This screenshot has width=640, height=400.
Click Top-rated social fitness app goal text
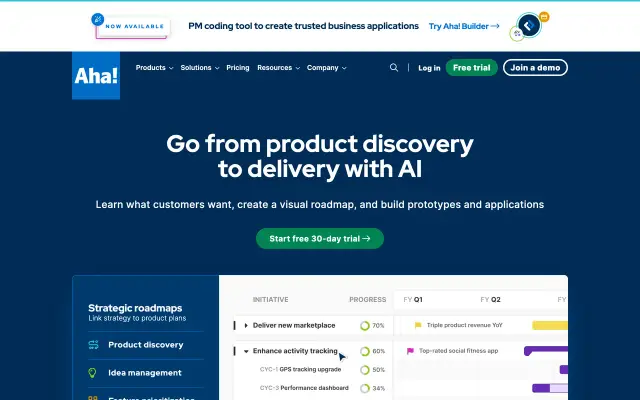click(x=458, y=351)
